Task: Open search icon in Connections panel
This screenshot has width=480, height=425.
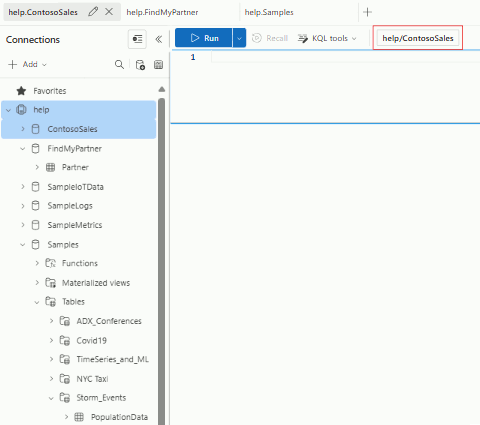Action: [119, 64]
